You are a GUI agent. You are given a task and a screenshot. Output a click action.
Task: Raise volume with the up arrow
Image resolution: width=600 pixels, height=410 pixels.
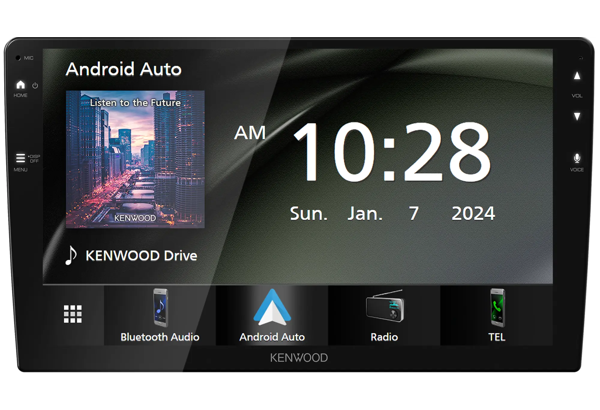tap(577, 76)
